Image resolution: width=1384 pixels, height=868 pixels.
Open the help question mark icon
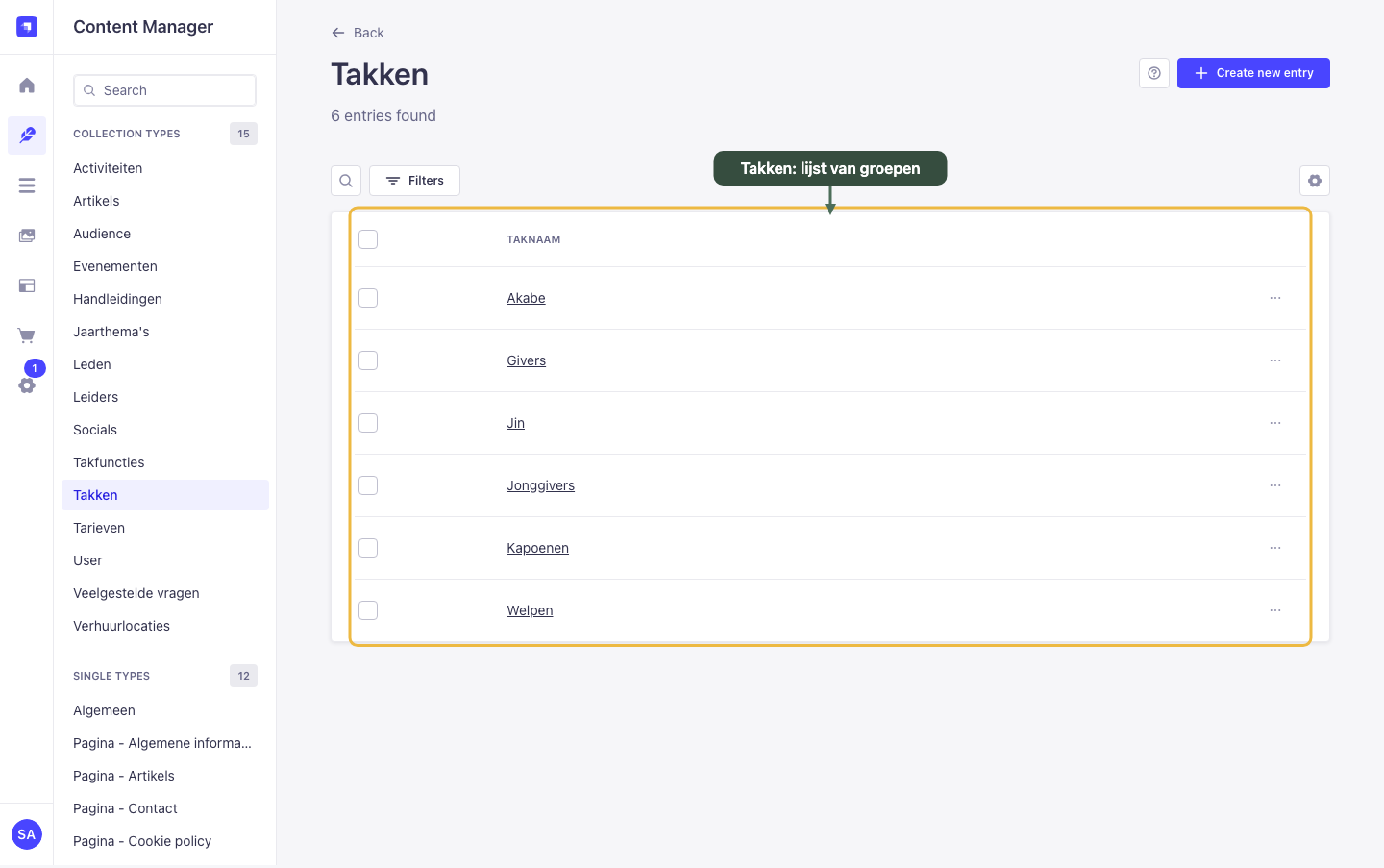tap(1154, 73)
